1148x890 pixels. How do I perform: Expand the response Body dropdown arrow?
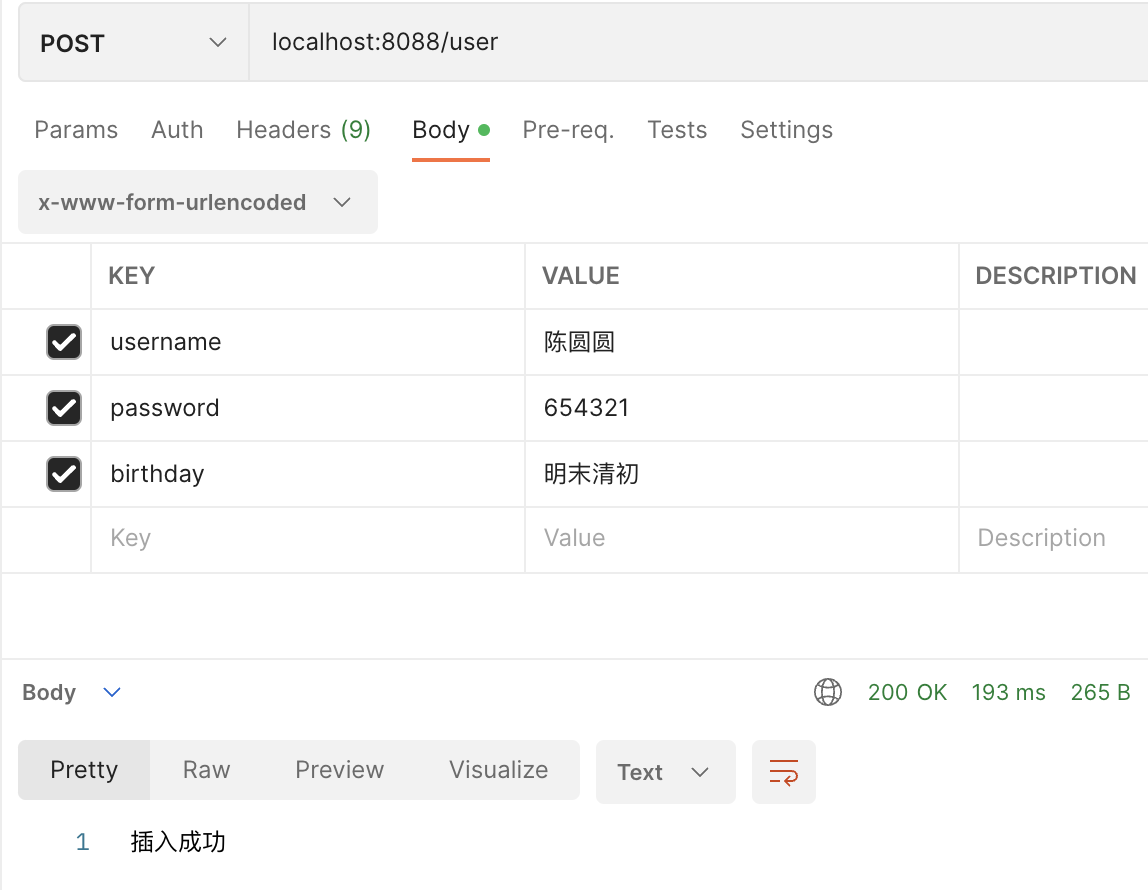point(112,692)
